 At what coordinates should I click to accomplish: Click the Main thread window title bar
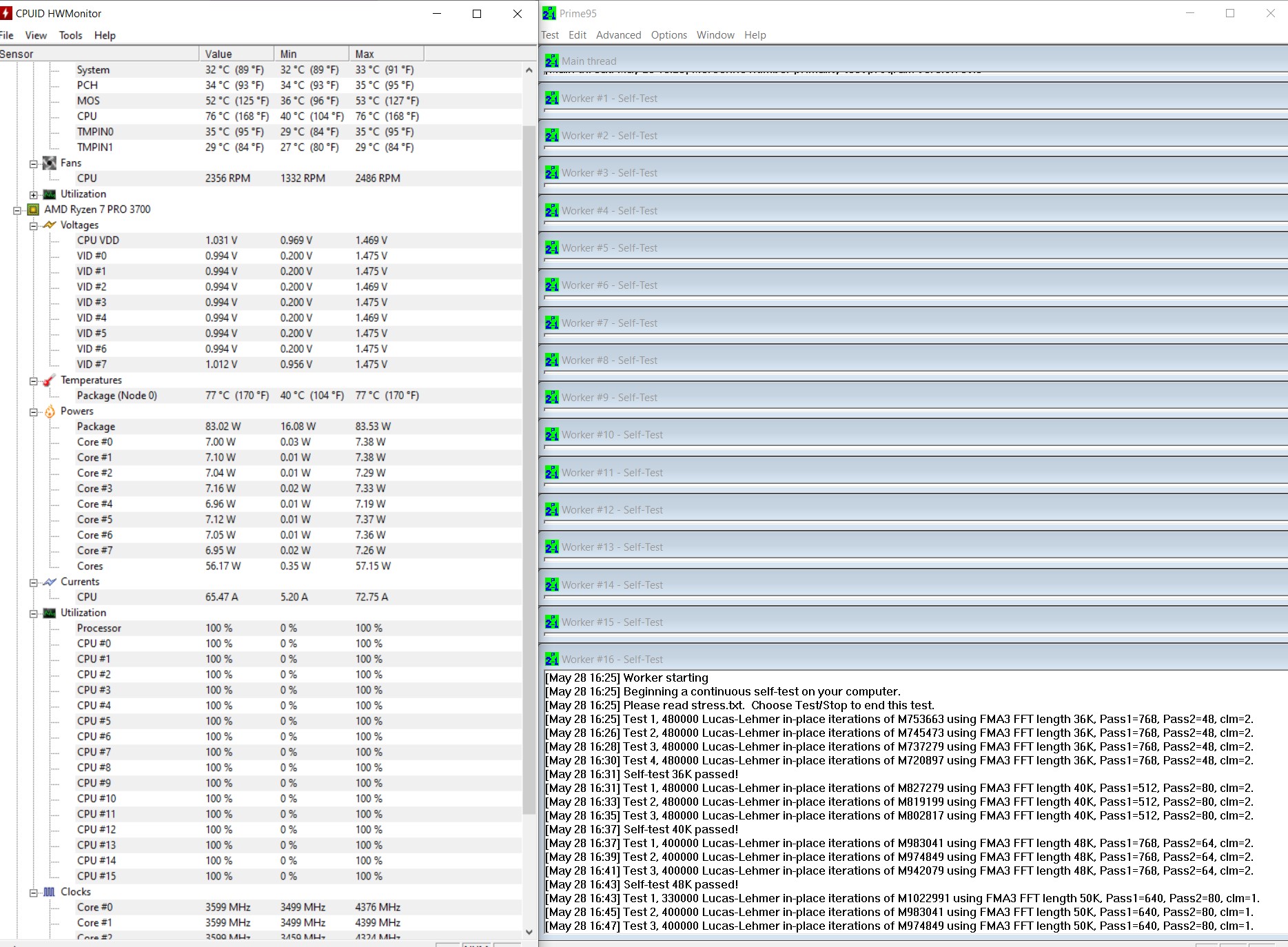915,61
